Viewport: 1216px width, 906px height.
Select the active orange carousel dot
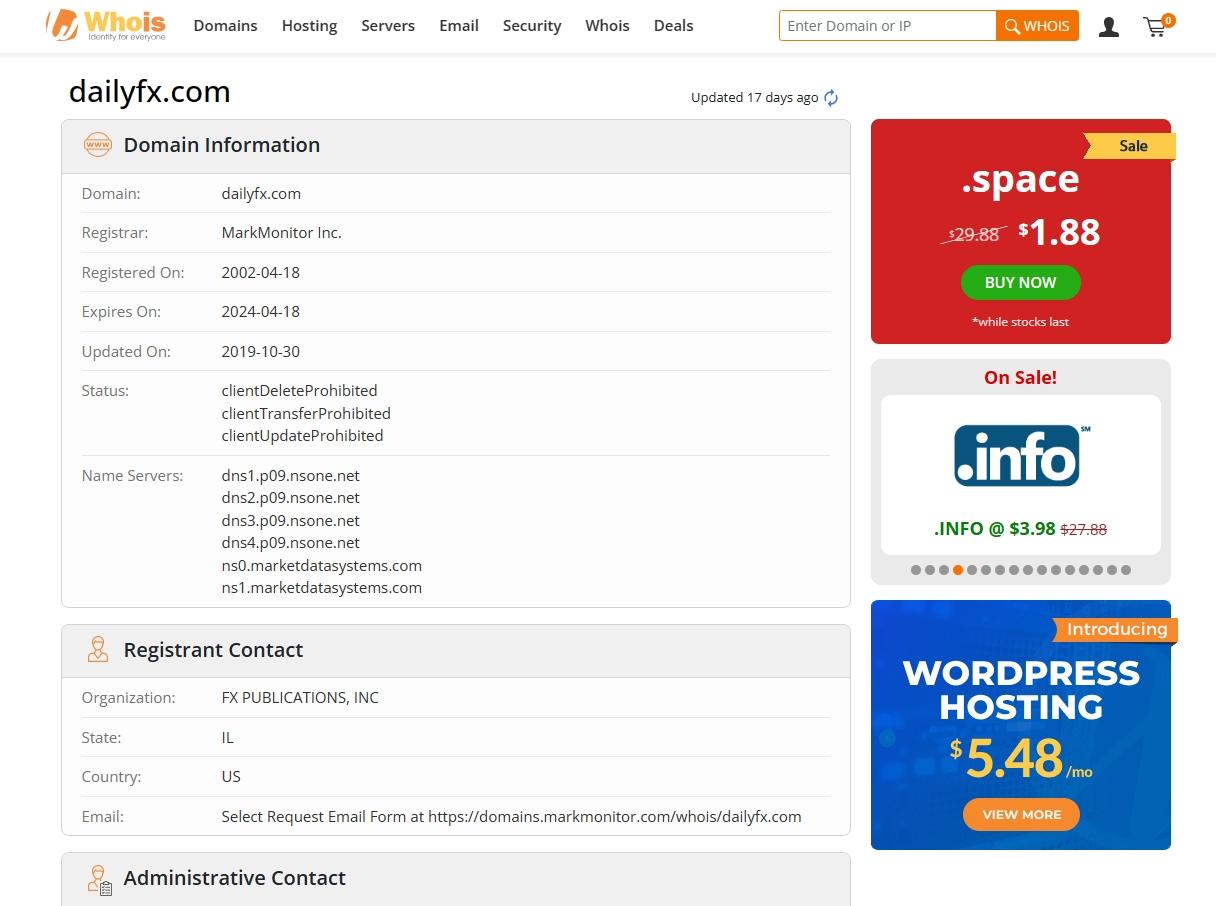click(958, 570)
